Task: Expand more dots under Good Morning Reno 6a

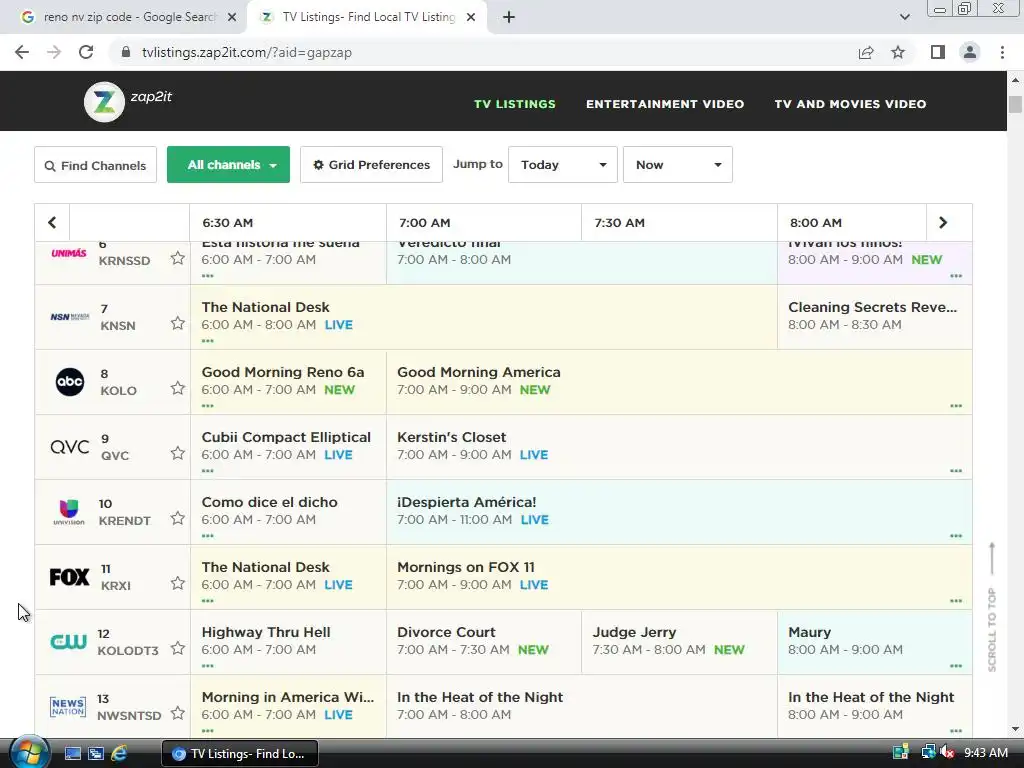Action: pos(208,406)
